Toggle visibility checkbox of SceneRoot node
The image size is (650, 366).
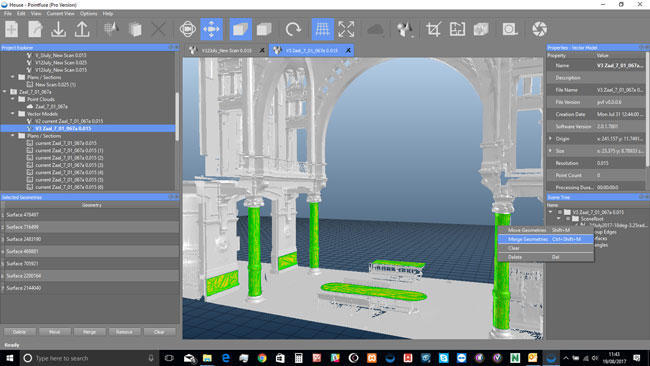coord(568,218)
